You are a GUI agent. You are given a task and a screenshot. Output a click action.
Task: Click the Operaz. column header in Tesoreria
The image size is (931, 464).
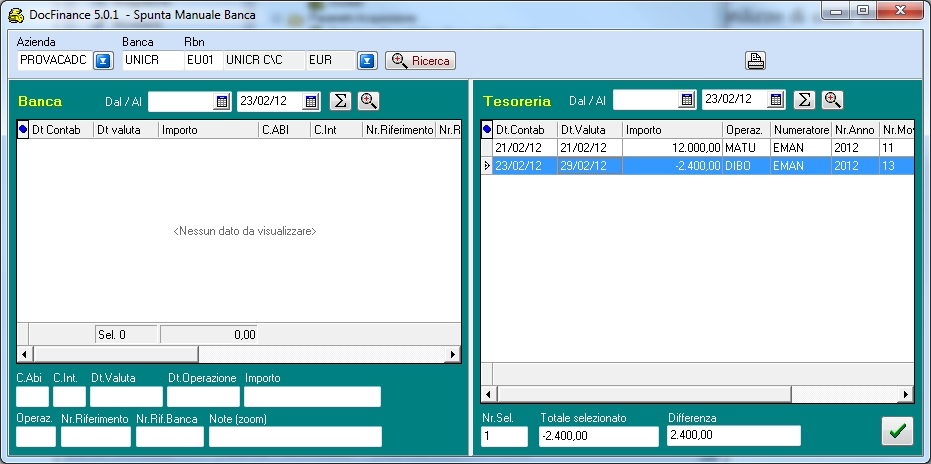point(746,130)
